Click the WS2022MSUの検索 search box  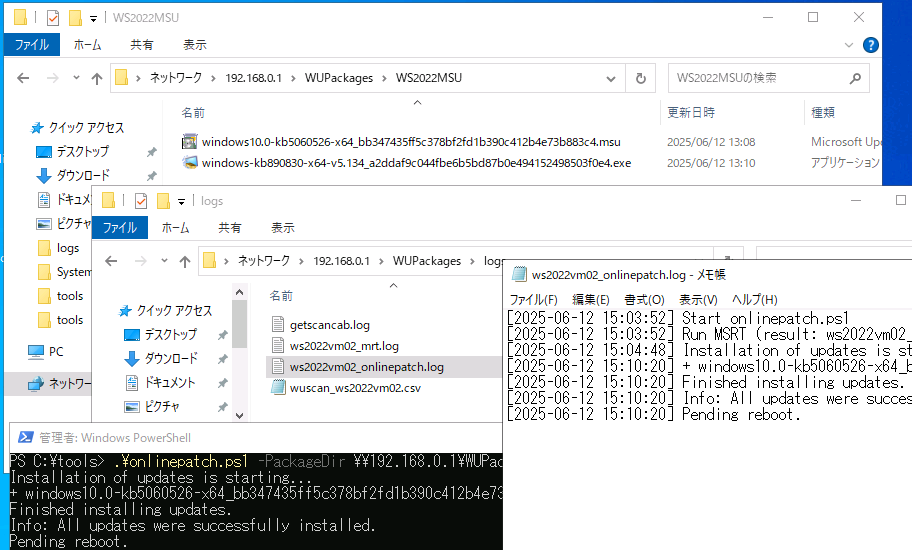point(768,78)
